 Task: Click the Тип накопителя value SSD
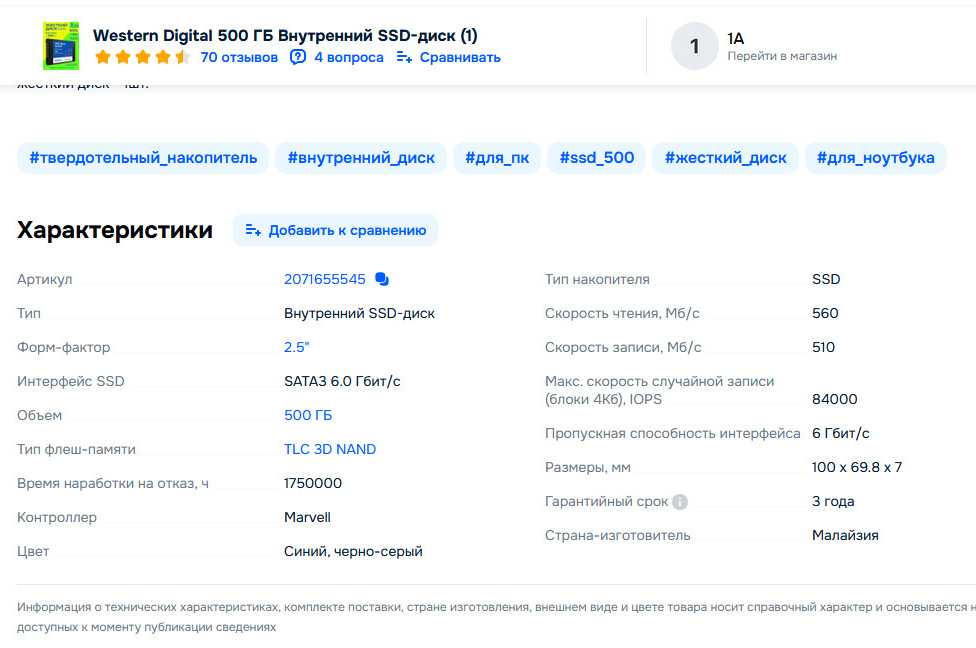point(826,279)
